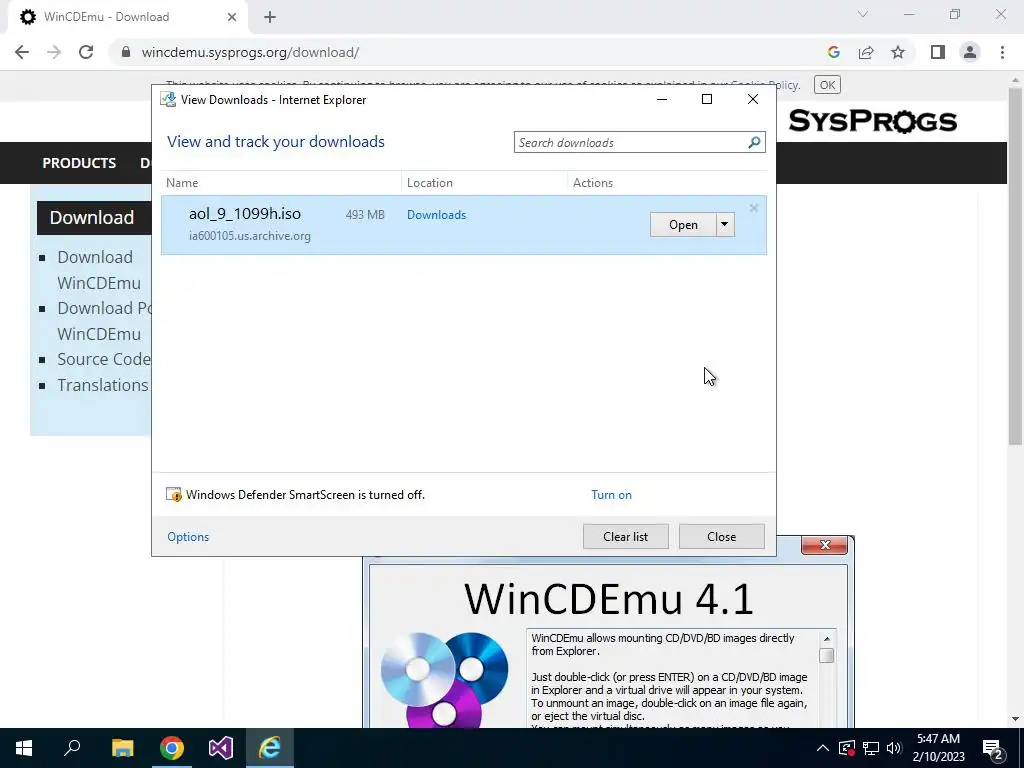
Task: Reload the WinCDEmu download page
Action: (86, 52)
